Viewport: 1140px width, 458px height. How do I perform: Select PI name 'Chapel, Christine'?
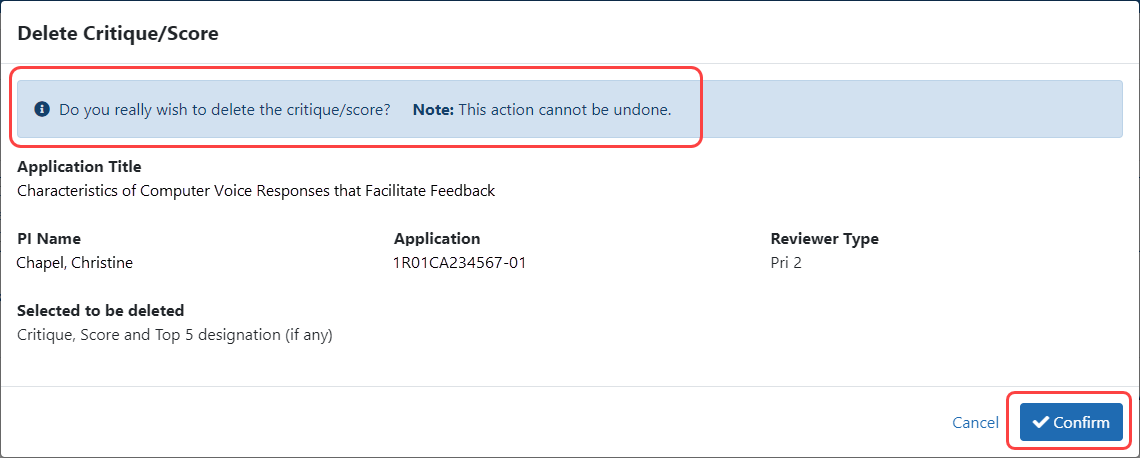coord(75,262)
